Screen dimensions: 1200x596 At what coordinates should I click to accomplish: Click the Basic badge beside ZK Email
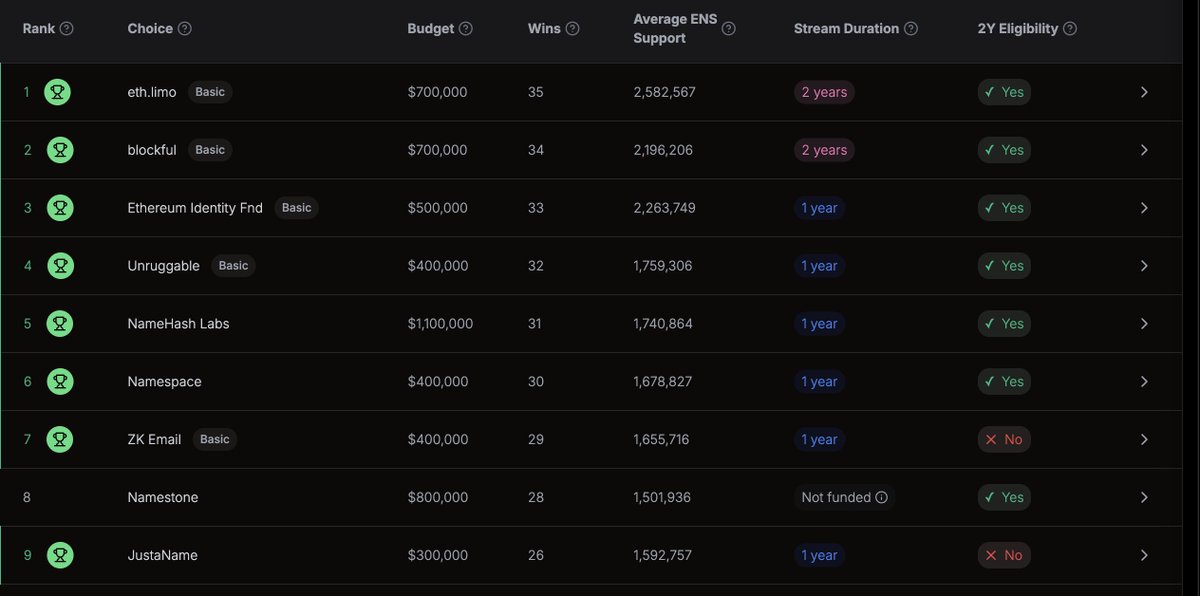[215, 439]
